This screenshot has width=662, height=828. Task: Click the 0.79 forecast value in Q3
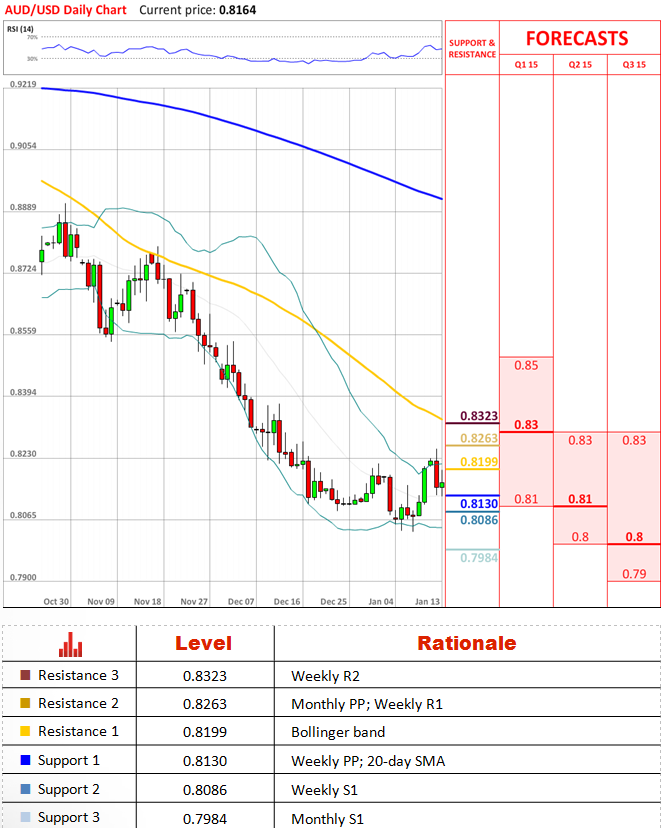634,574
